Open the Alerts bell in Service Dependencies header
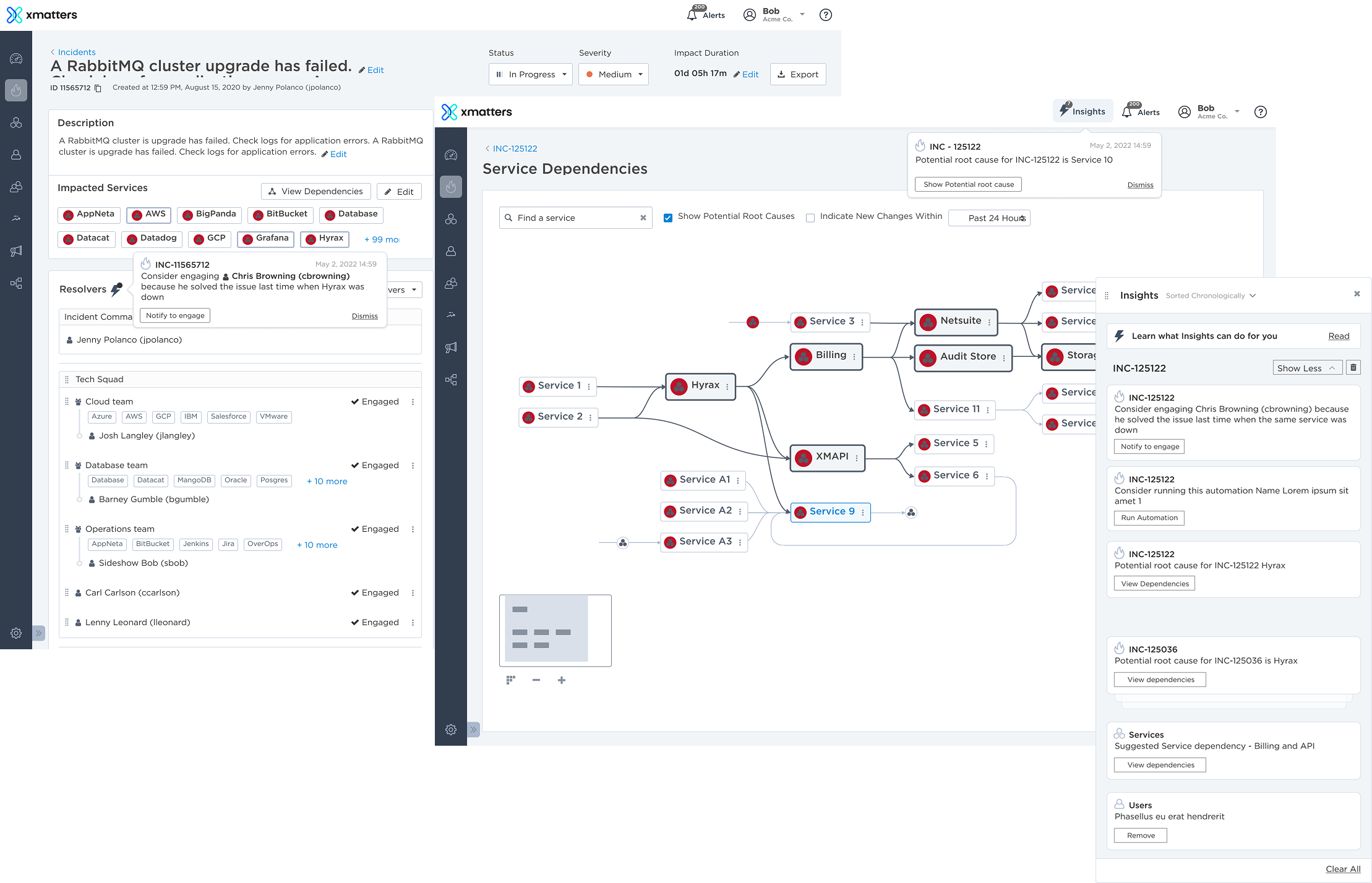 (x=1127, y=112)
